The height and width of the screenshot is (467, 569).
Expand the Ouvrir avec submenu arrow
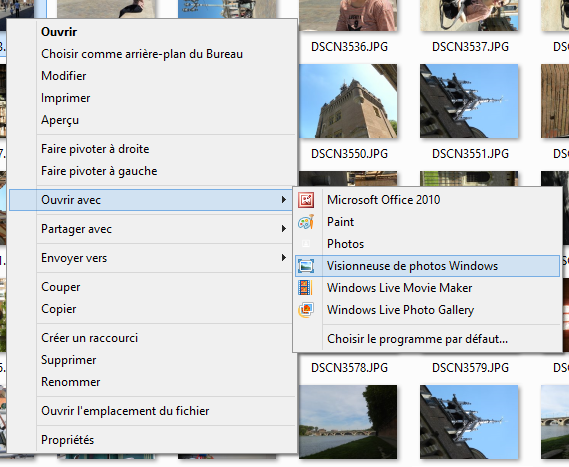[284, 200]
